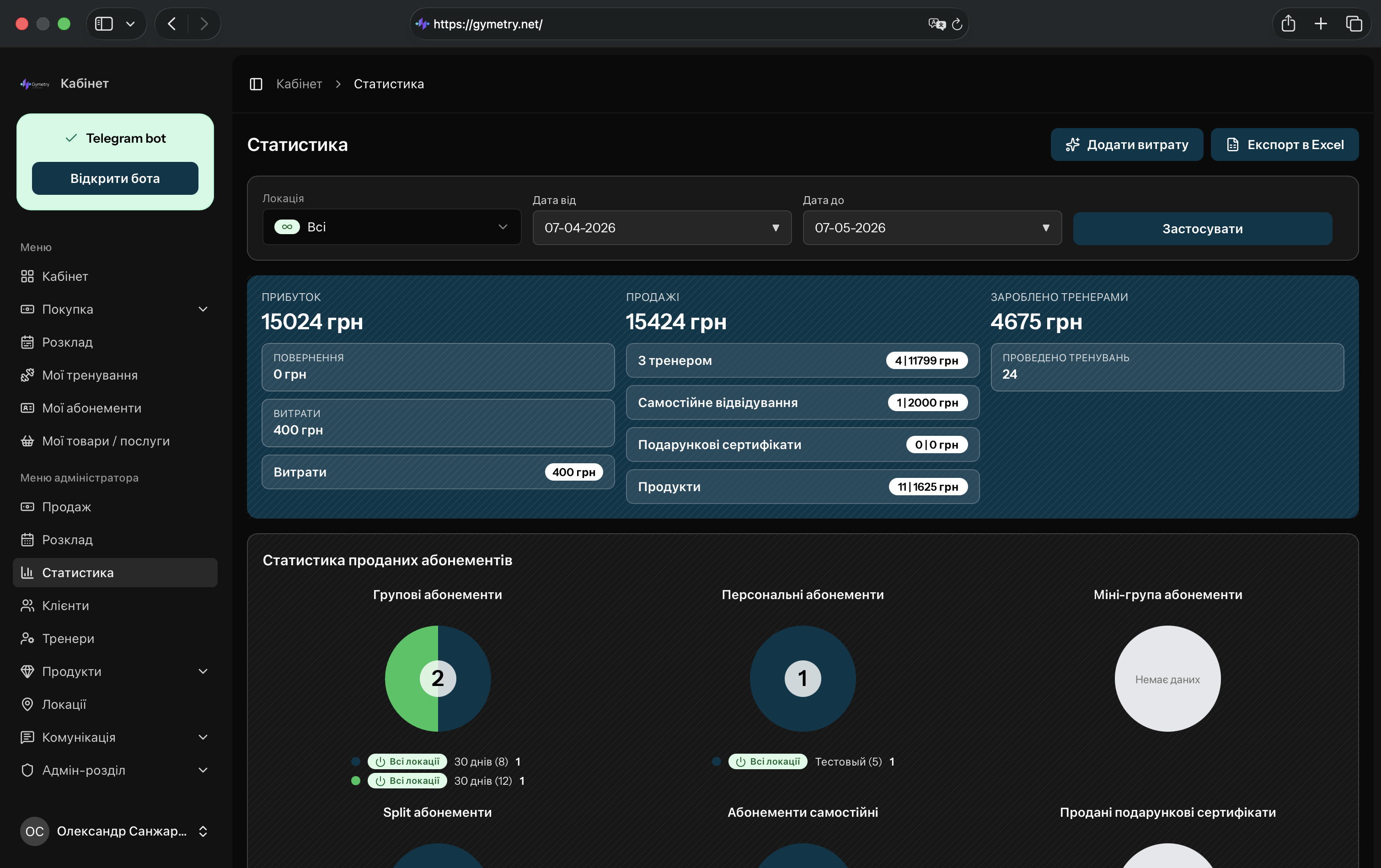Click the dumbbell icon beside Мої тренування

[27, 375]
